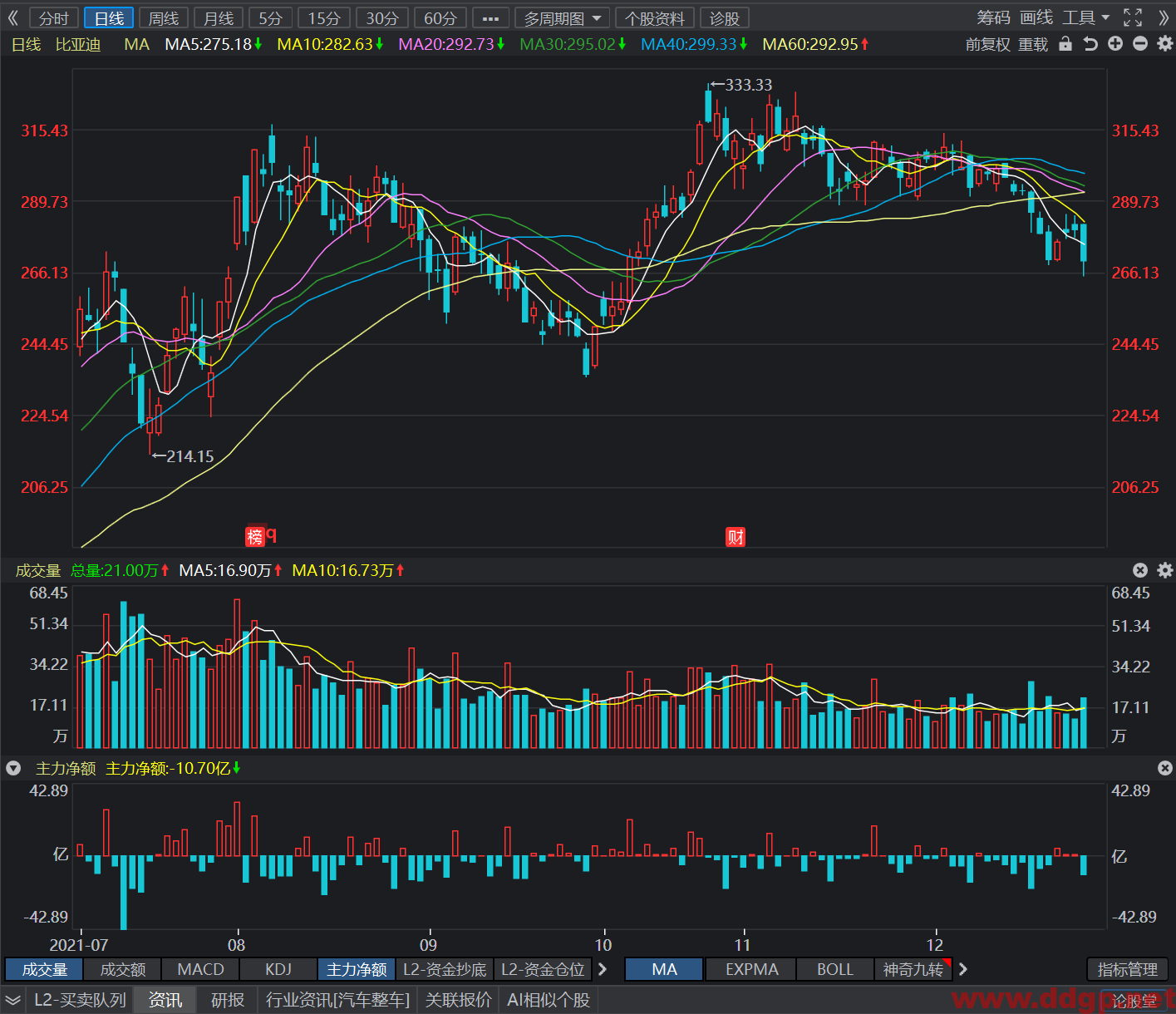Activate 画线 drawing tools

pyautogui.click(x=1036, y=17)
